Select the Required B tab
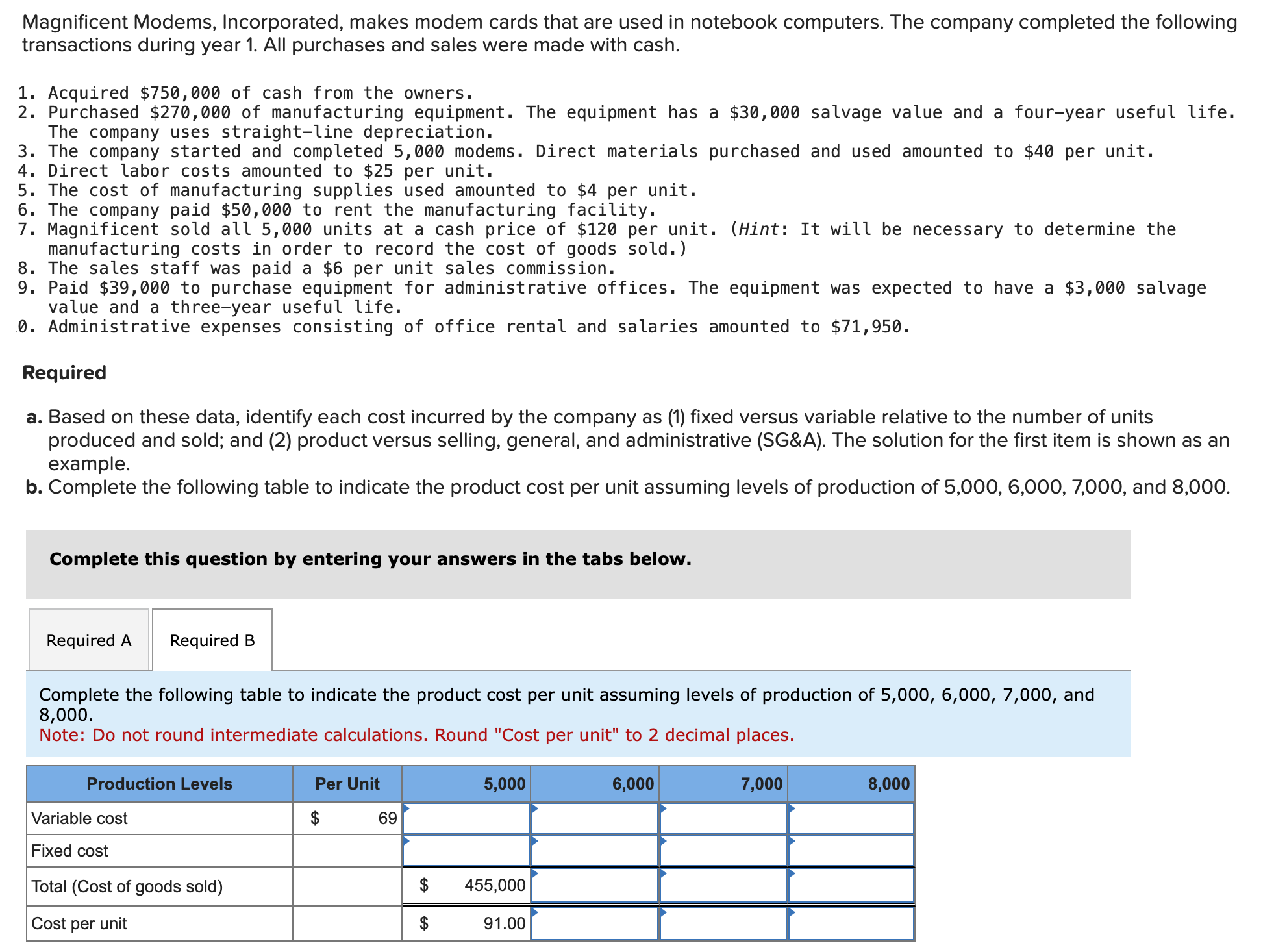Screen dimensions: 1287x952 212,640
